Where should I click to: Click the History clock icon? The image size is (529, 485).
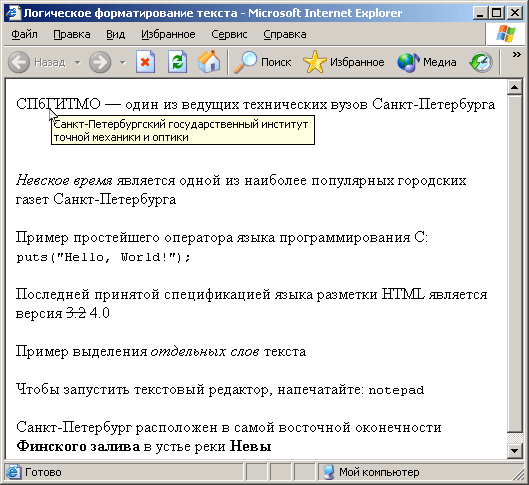(481, 62)
